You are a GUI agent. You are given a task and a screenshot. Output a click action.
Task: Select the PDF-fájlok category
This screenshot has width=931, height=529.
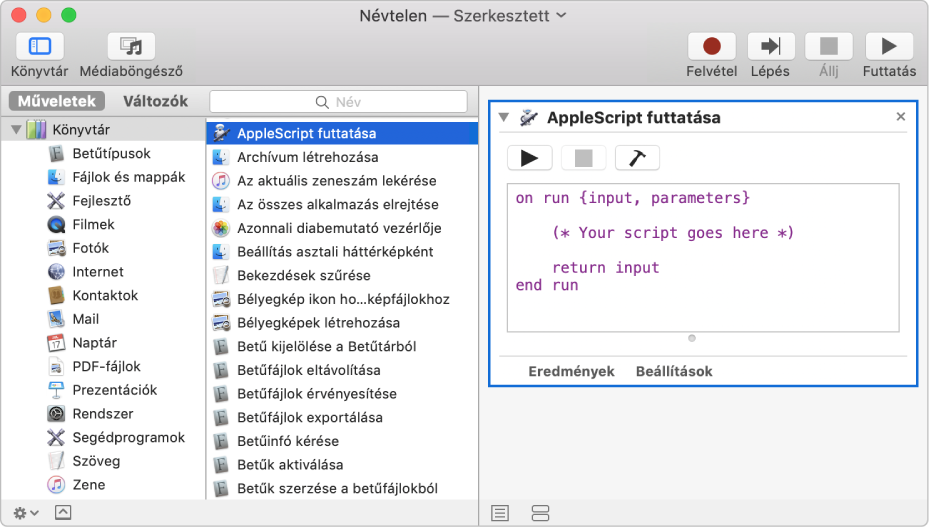tap(106, 366)
